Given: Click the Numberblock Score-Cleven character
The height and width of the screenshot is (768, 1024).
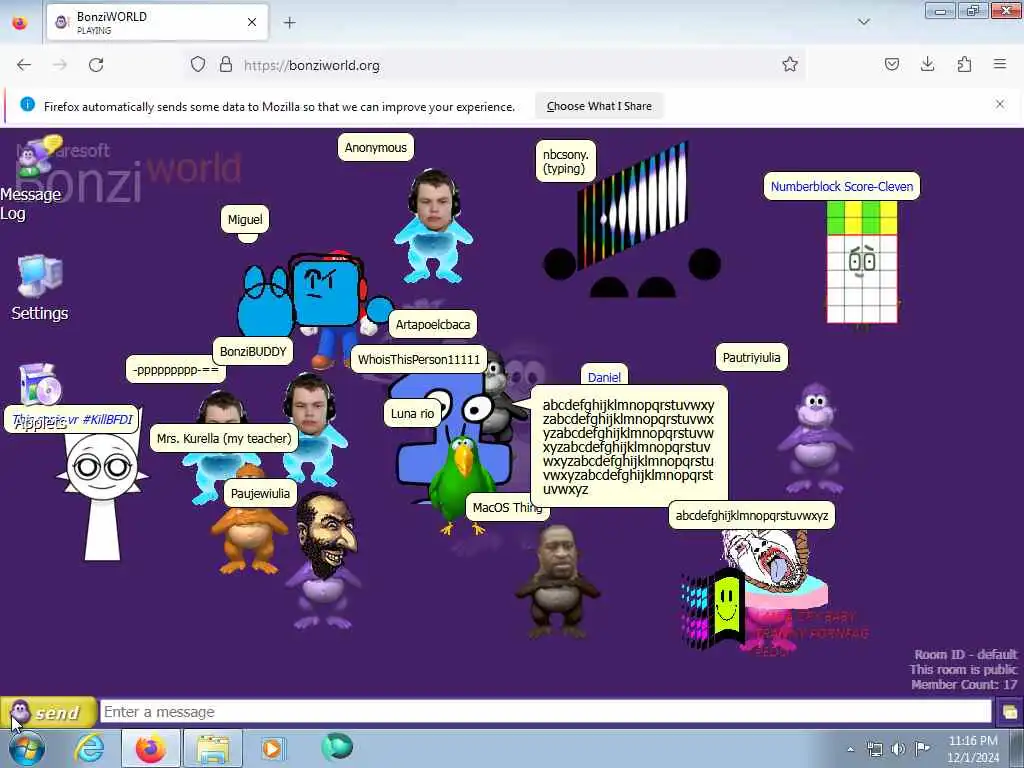Looking at the screenshot, I should coord(862,263).
